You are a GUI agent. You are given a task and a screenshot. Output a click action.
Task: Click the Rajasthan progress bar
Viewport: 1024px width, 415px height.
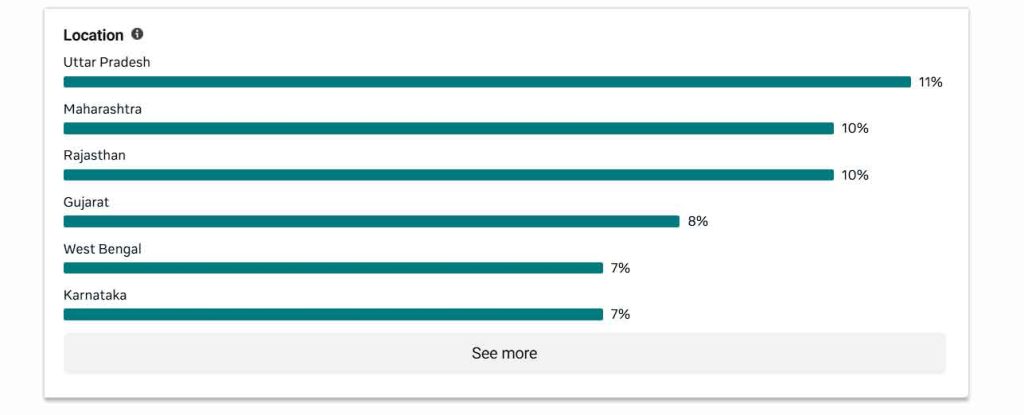click(x=448, y=175)
